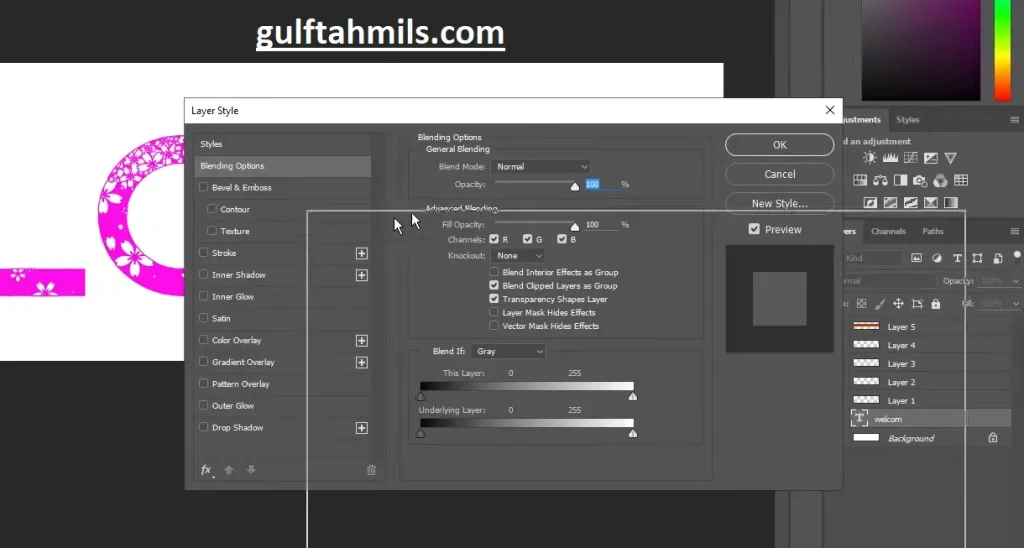Open the Paths tab
Image resolution: width=1024 pixels, height=548 pixels.
pyautogui.click(x=933, y=231)
